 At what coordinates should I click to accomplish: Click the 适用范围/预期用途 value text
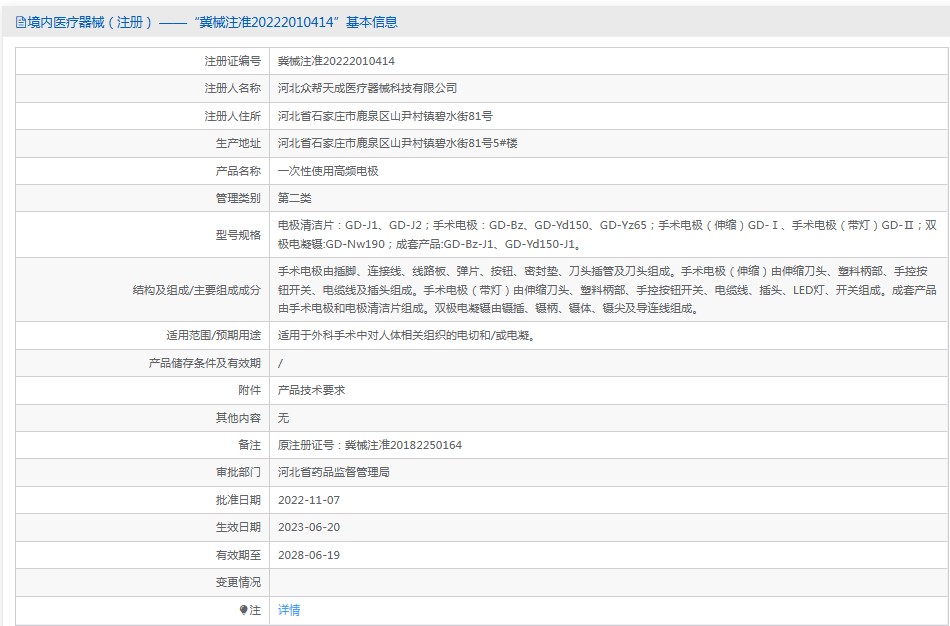[x=406, y=335]
